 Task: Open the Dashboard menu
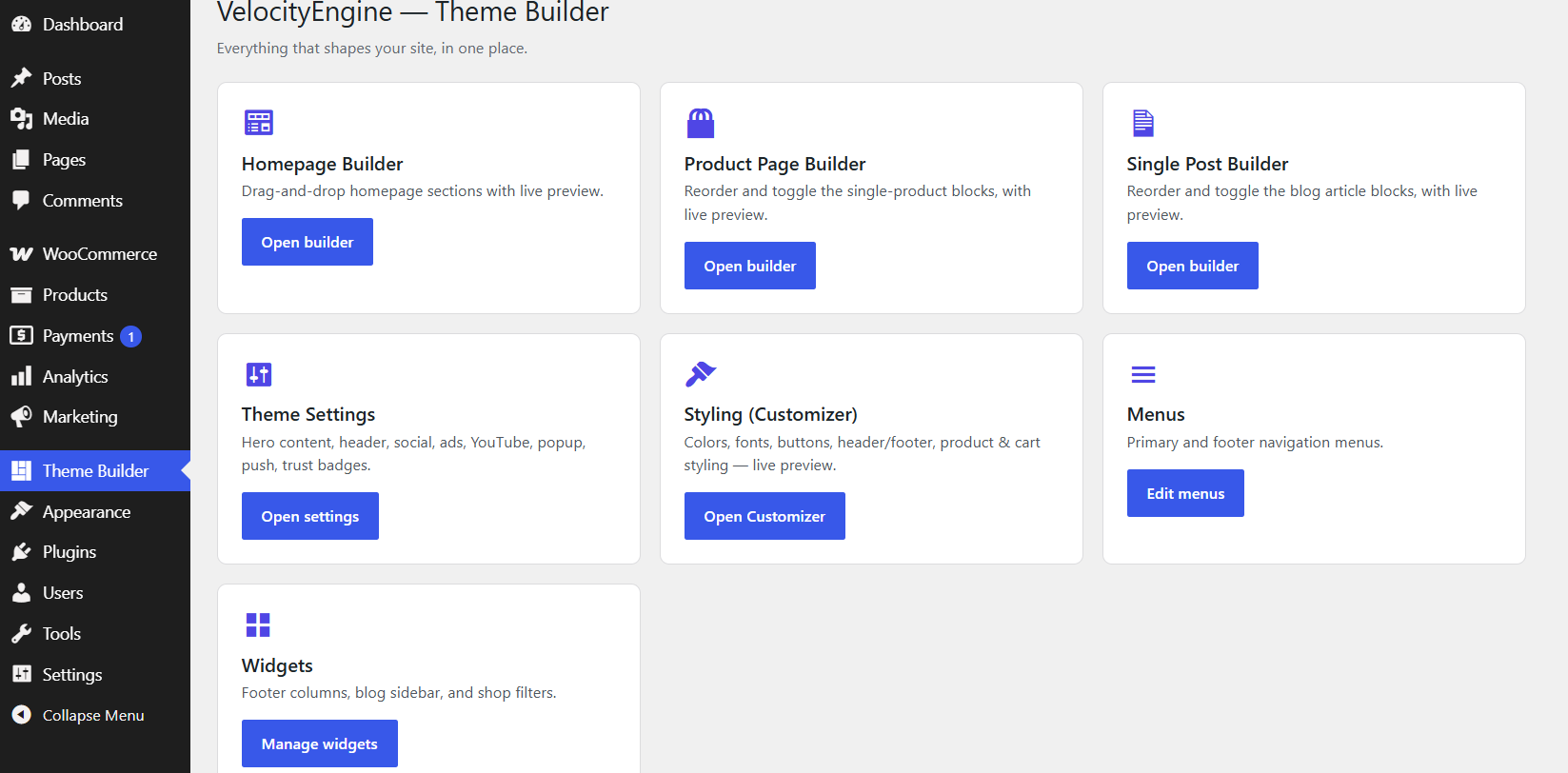[x=95, y=25]
